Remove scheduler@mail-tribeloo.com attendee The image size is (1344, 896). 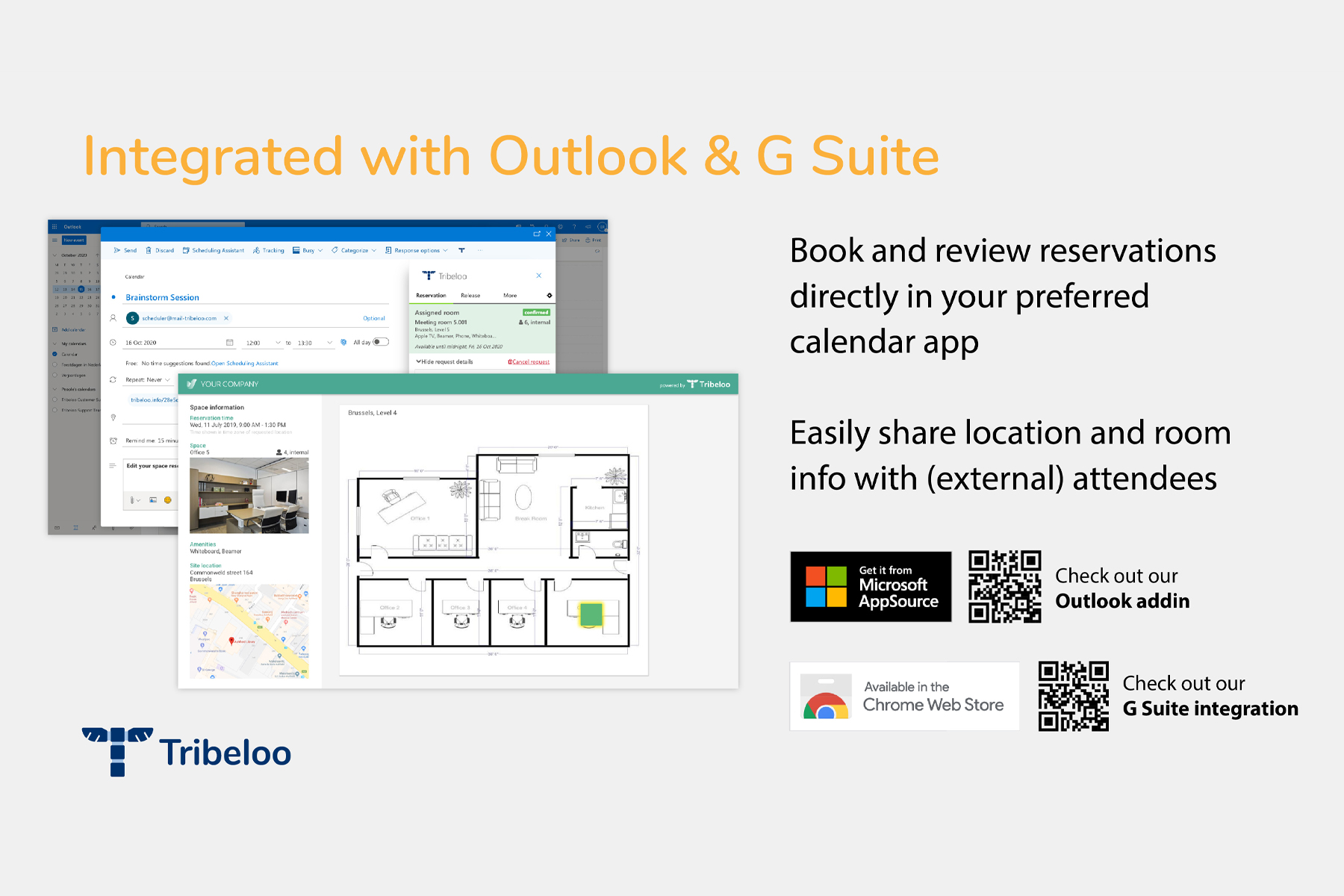(x=226, y=319)
